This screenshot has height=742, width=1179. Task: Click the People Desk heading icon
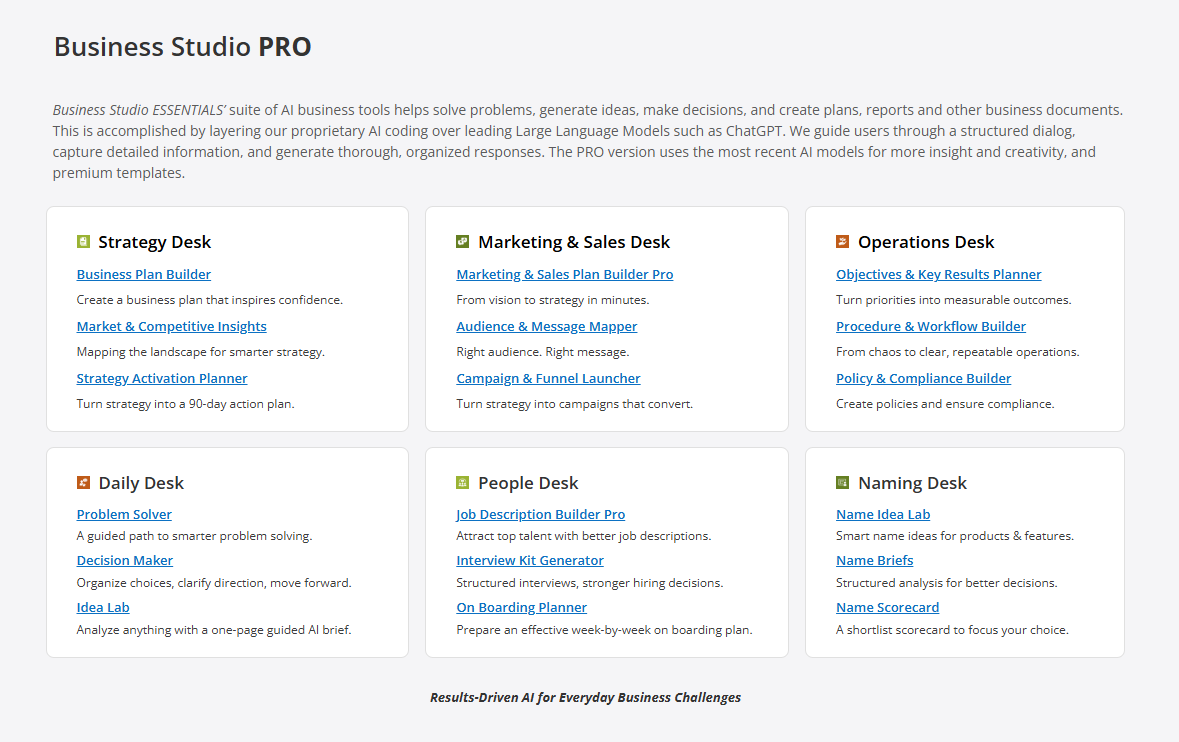463,482
